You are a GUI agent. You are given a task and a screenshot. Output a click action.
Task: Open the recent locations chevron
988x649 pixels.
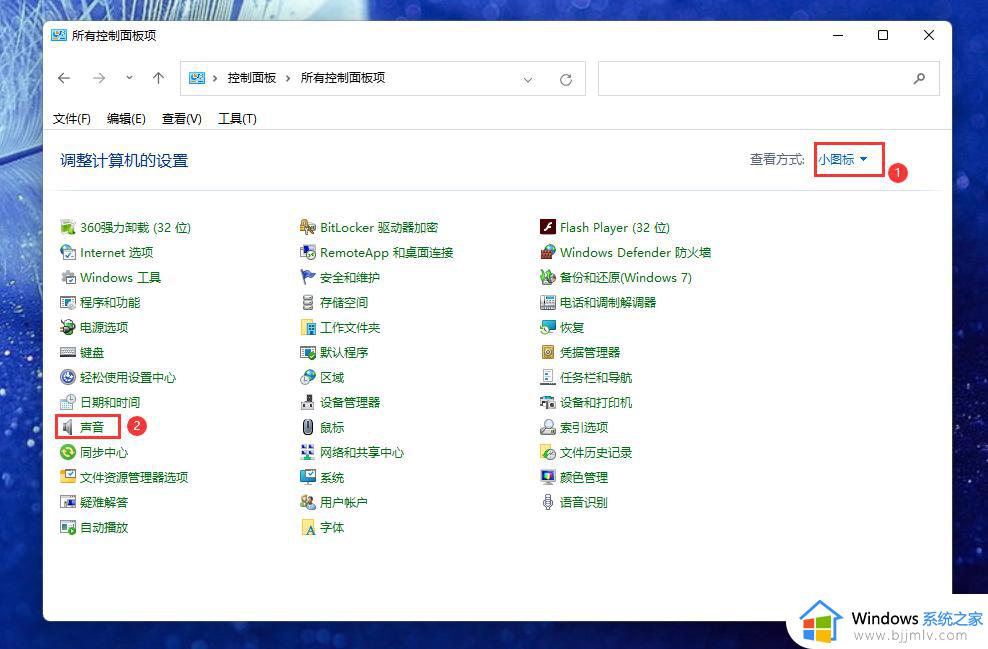[129, 78]
